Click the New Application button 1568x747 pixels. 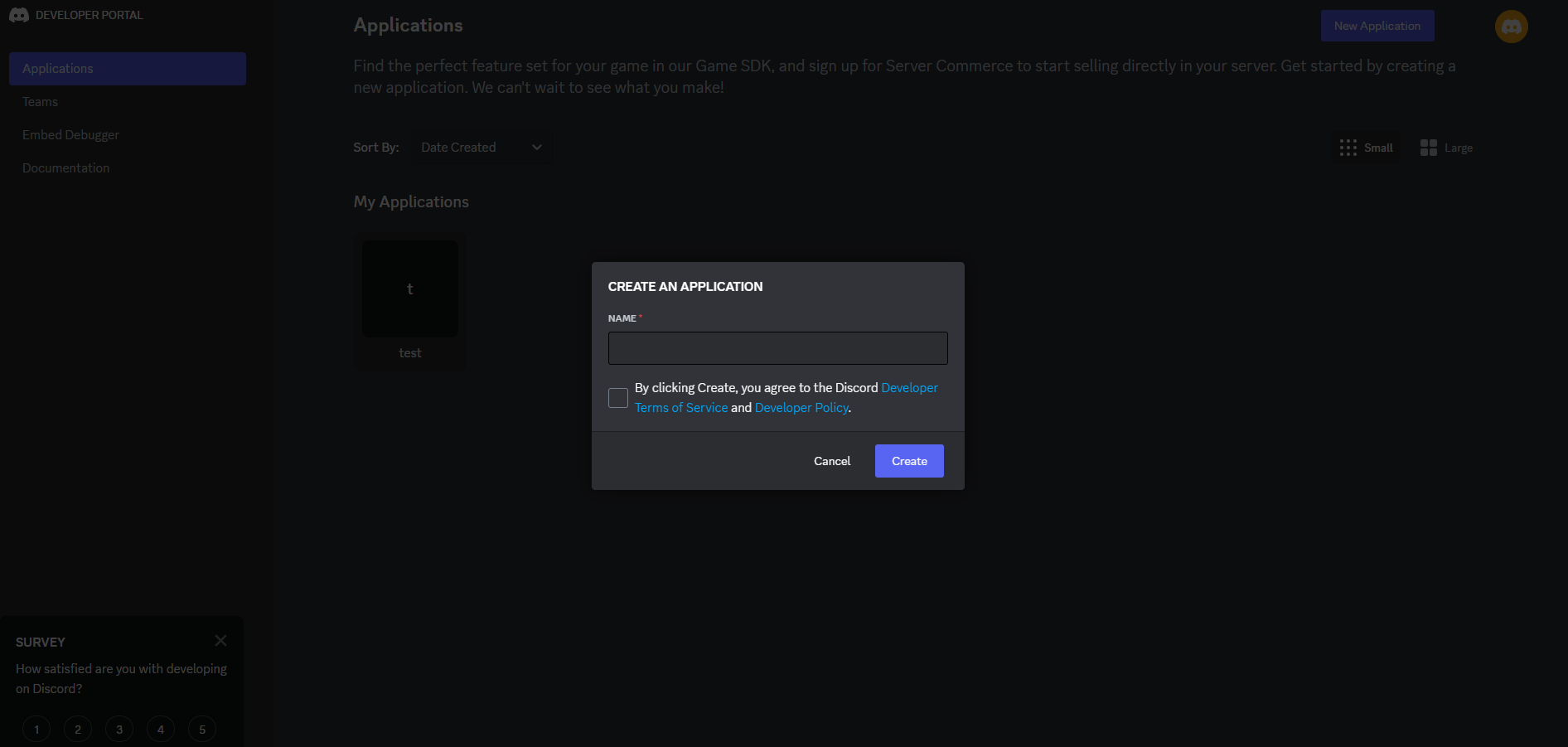(1377, 26)
